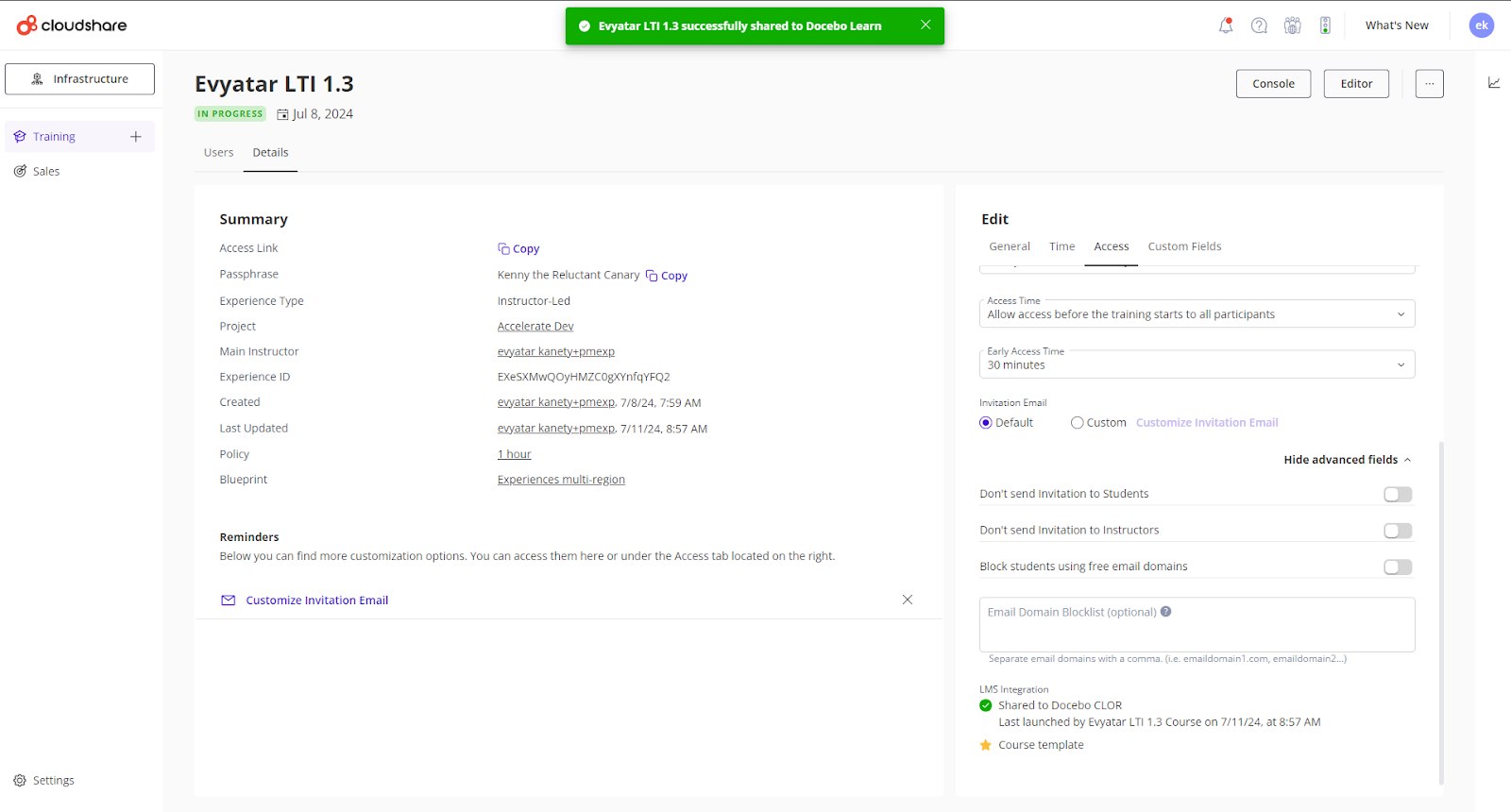This screenshot has width=1511, height=812.
Task: Toggle Block students using free email domains
Action: pos(1398,567)
